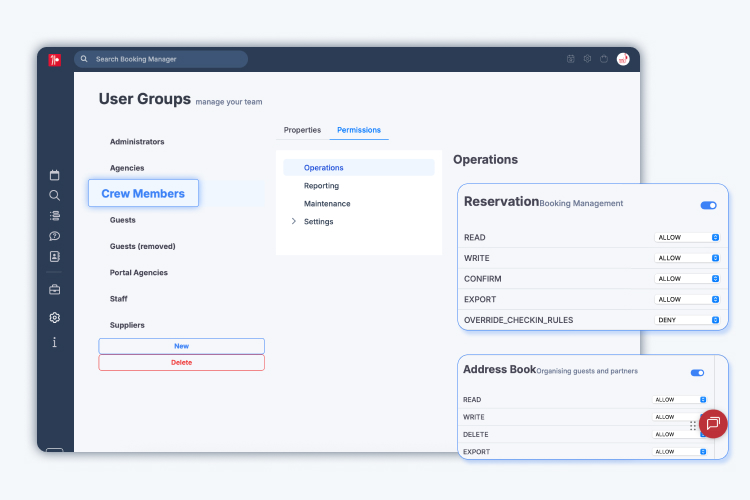Click the briefcase icon in sidebar
Image resolution: width=750 pixels, height=500 pixels.
pyautogui.click(x=55, y=289)
